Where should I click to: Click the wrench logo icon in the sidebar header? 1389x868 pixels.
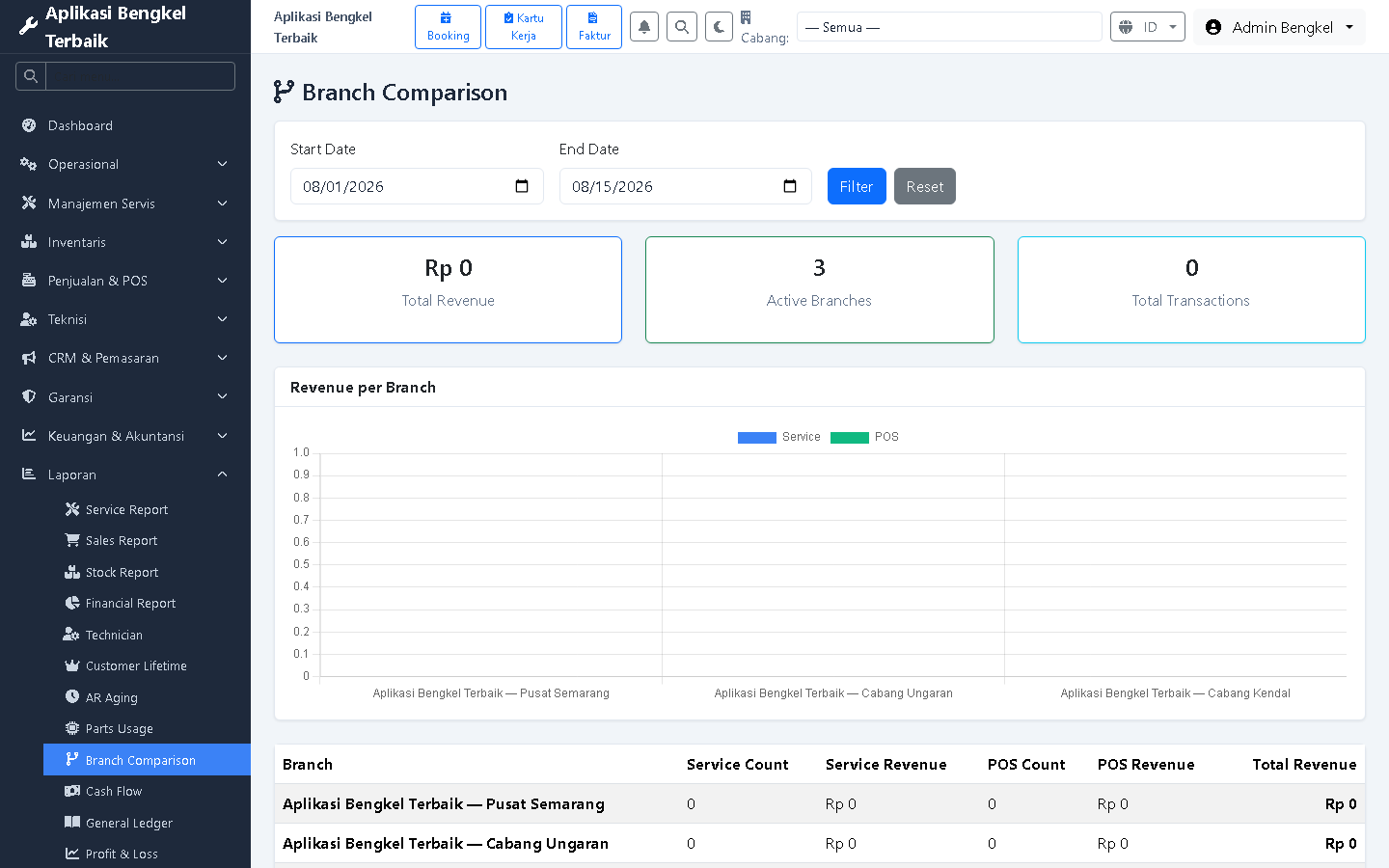[29, 27]
